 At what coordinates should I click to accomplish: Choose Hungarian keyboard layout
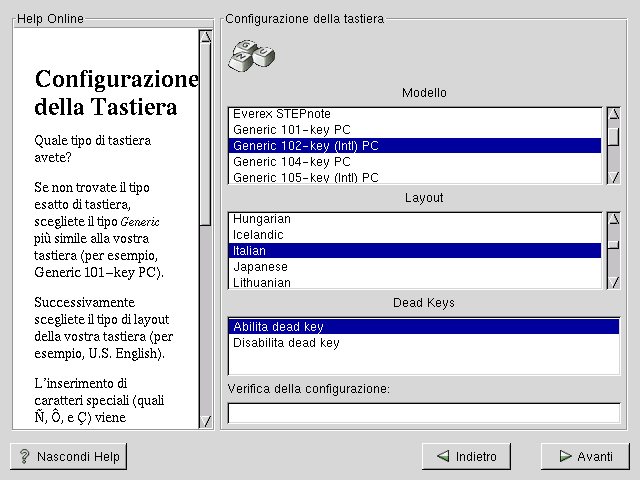point(262,219)
